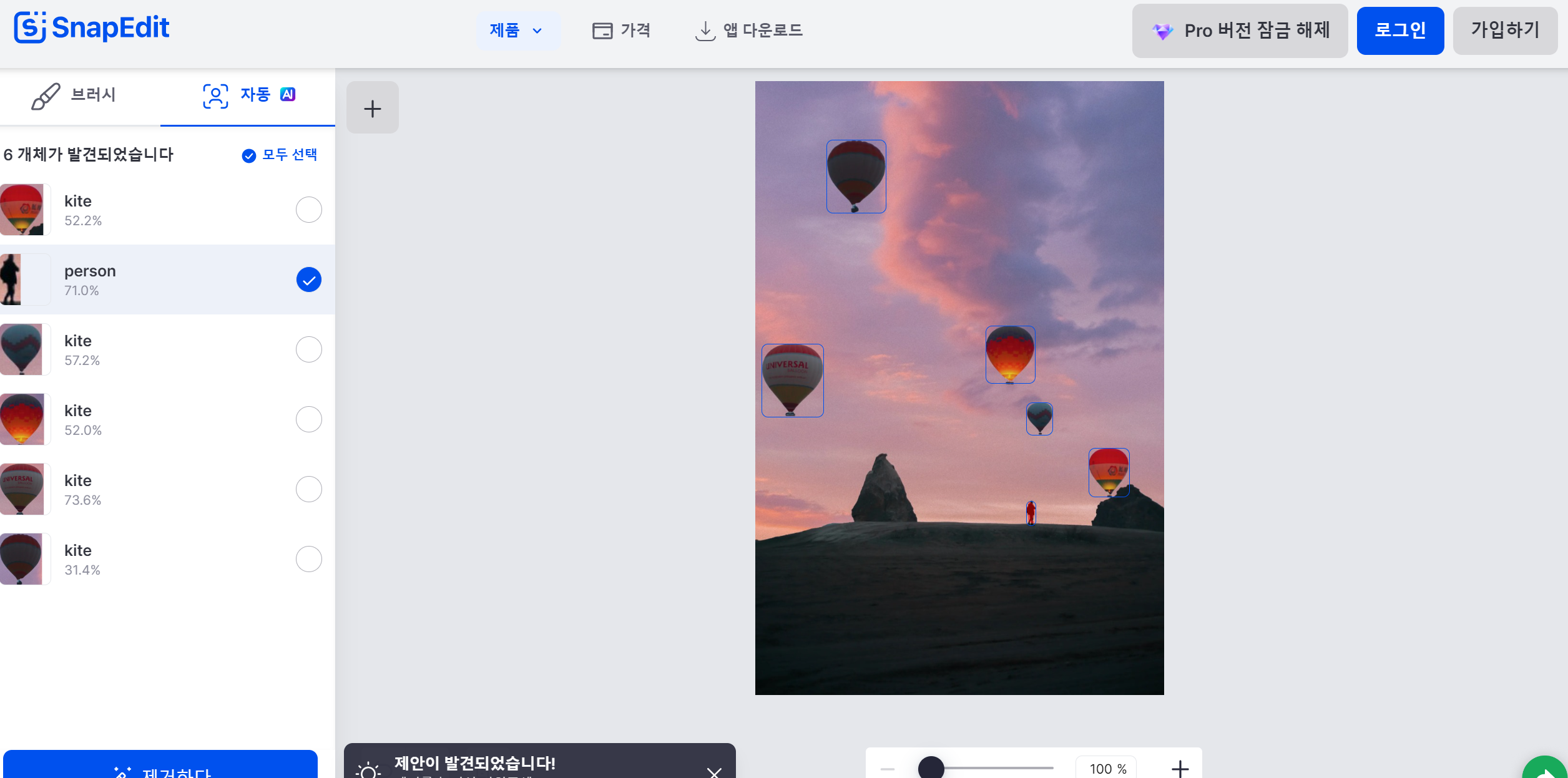This screenshot has width=1568, height=778.
Task: Click the lightbulb suggestion icon
Action: [x=368, y=771]
